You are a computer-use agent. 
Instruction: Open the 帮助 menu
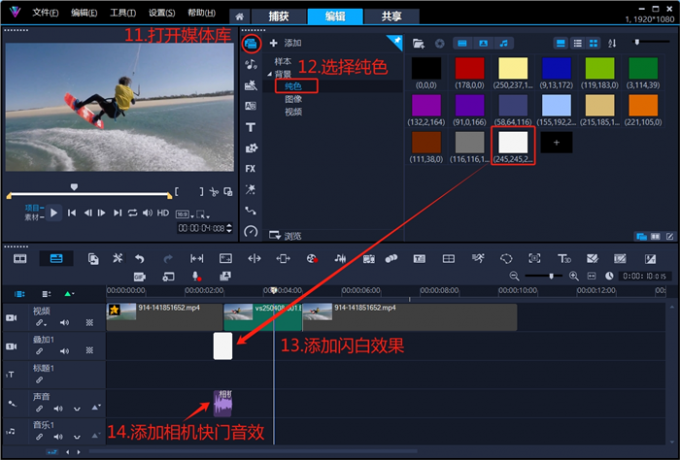click(x=202, y=13)
